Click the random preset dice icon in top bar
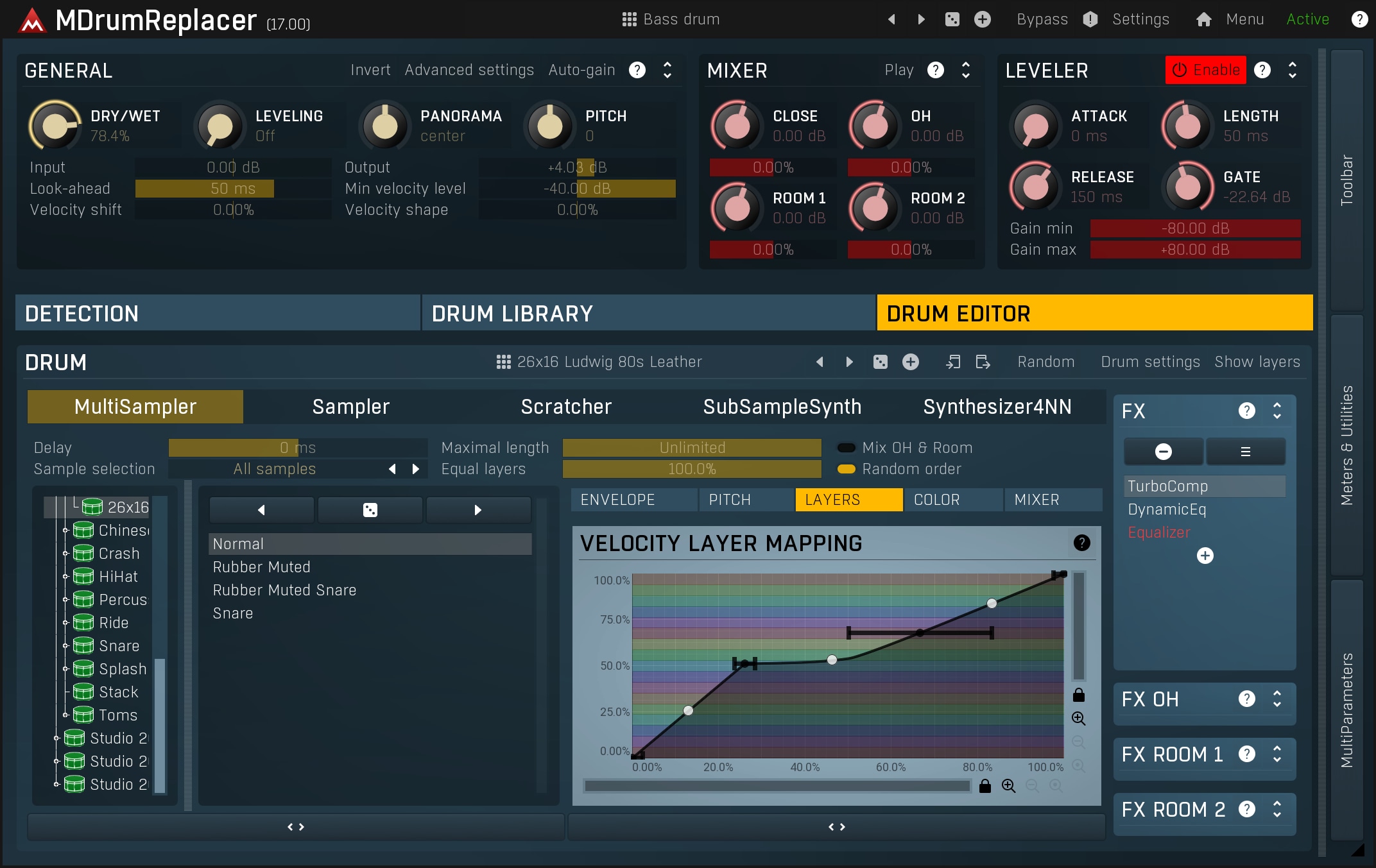1376x868 pixels. pyautogui.click(x=952, y=19)
